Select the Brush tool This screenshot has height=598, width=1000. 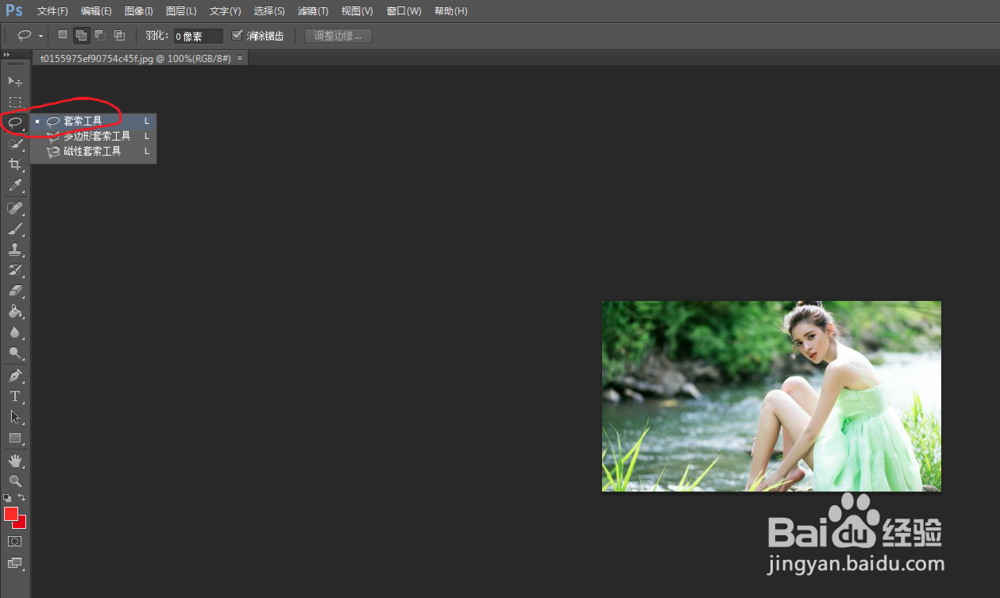(15, 228)
